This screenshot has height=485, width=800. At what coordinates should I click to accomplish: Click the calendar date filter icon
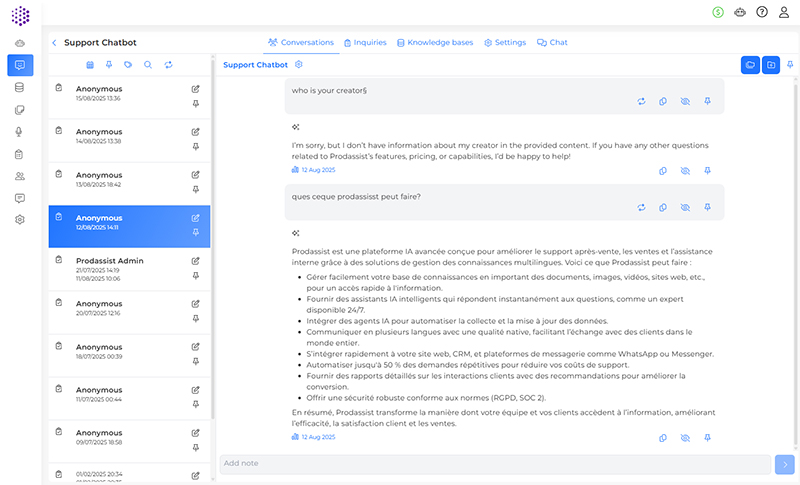(90, 65)
